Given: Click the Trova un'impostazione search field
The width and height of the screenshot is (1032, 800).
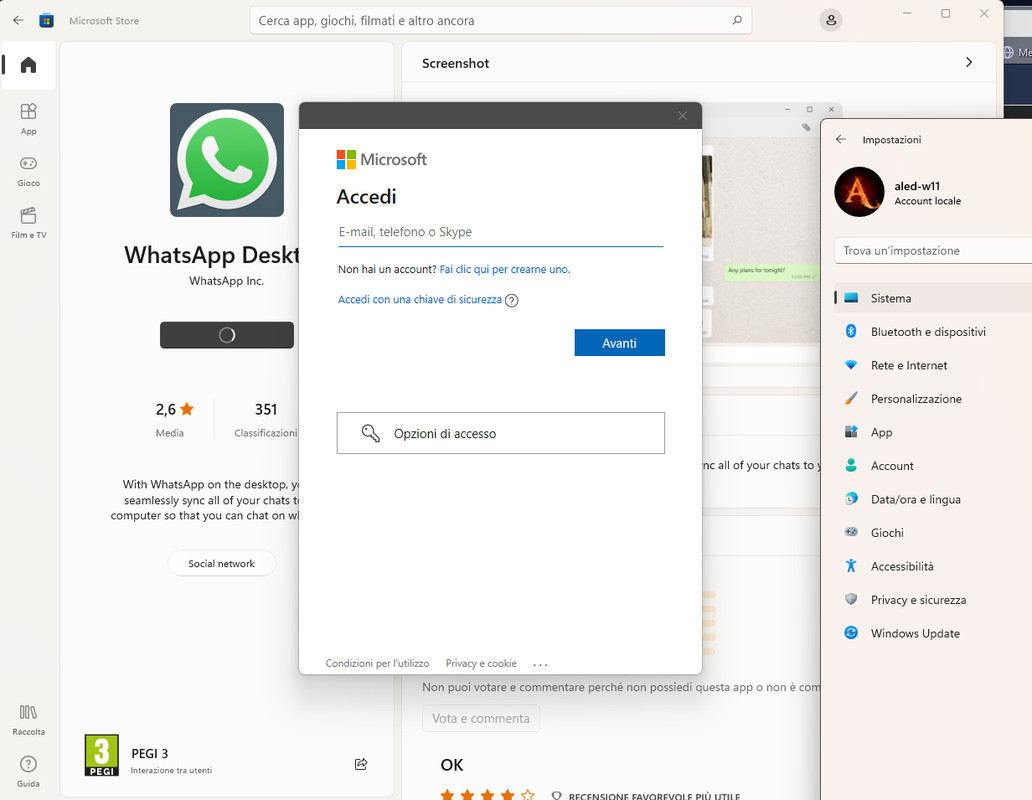Looking at the screenshot, I should 933,251.
